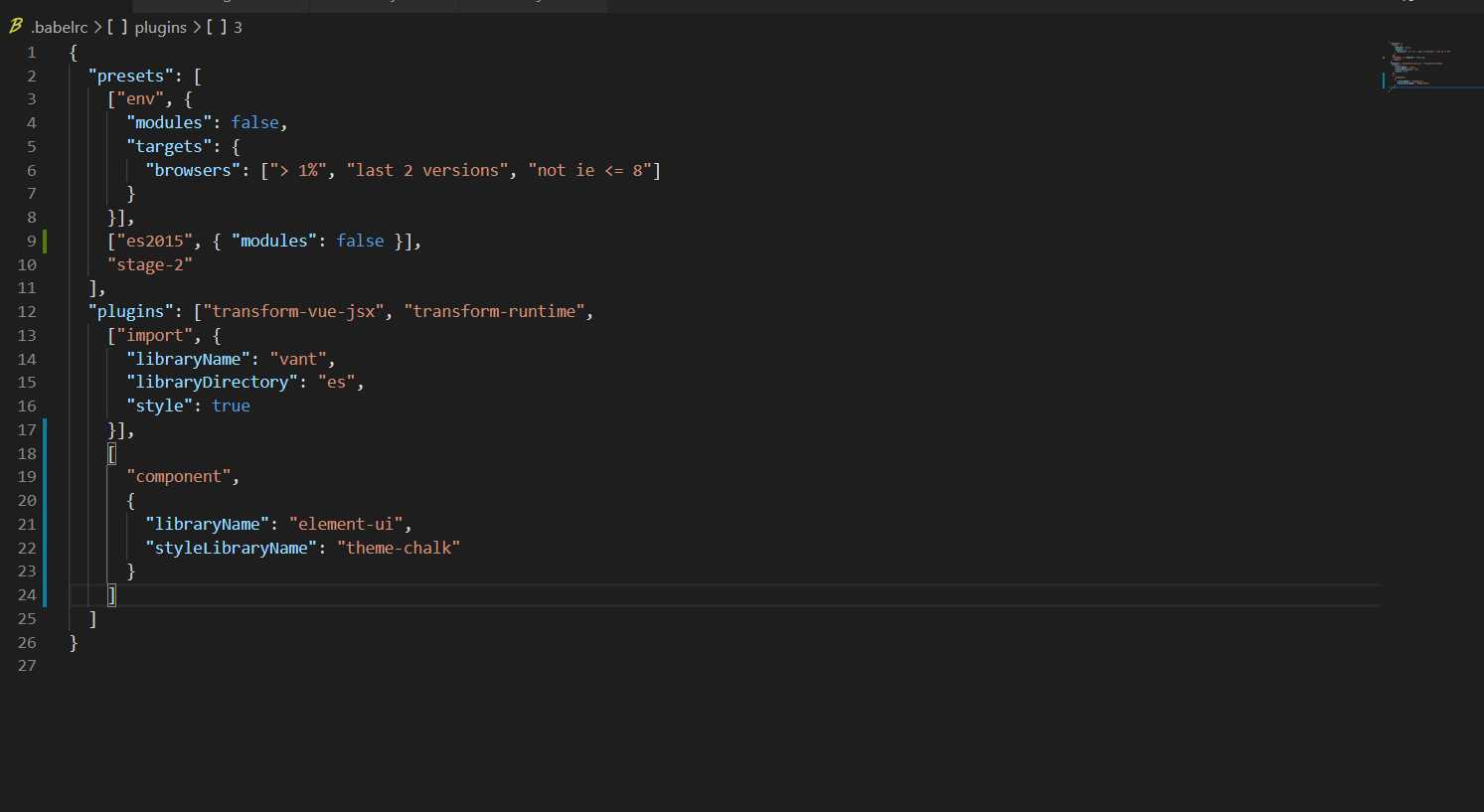Click the "libraryDirectory" key
The width and height of the screenshot is (1484, 812).
coord(212,382)
